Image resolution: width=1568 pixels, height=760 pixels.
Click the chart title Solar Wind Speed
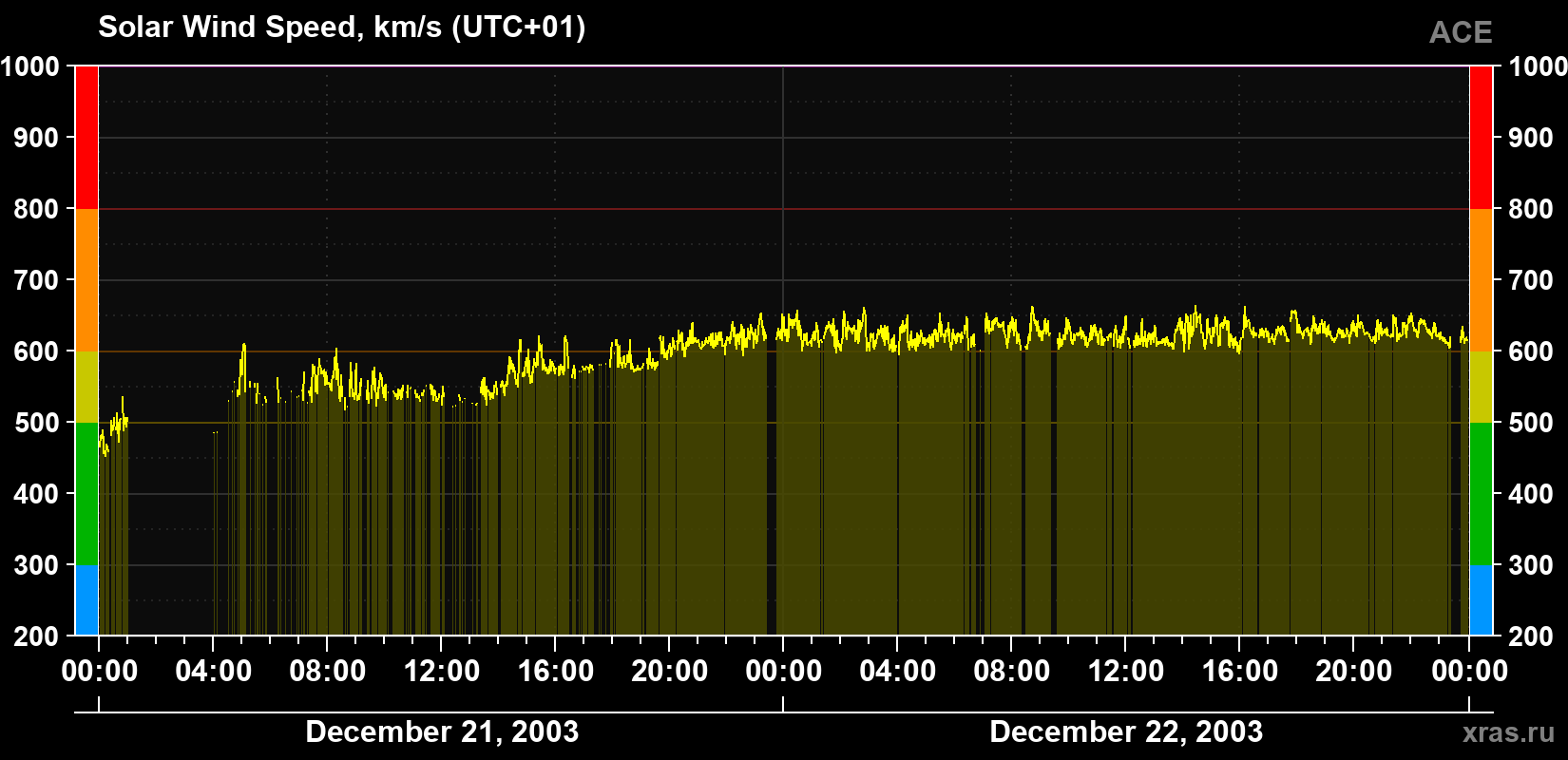(x=342, y=27)
